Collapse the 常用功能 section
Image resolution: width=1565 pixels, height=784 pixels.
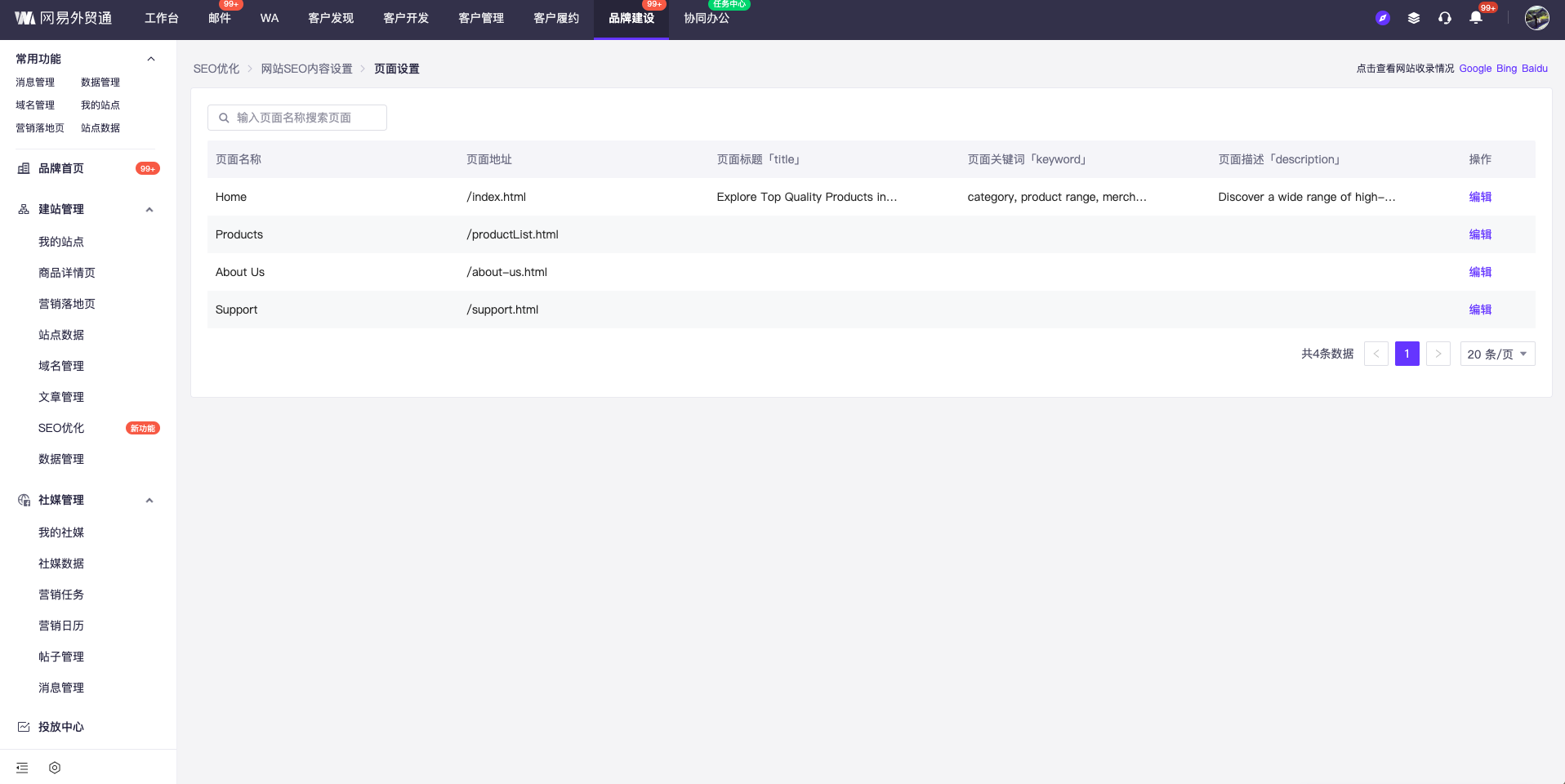coord(150,59)
